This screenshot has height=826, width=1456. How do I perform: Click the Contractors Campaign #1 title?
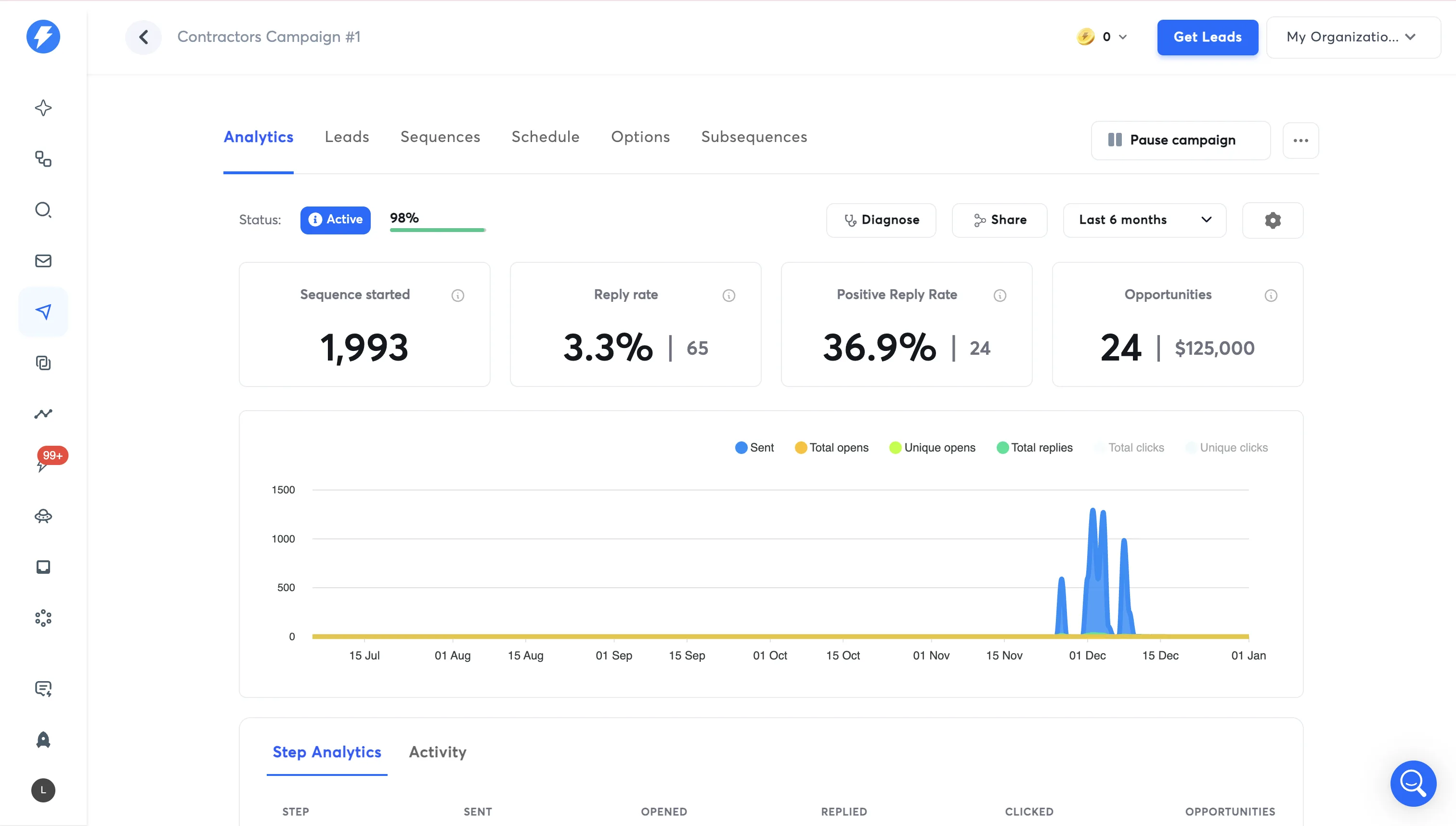(269, 37)
